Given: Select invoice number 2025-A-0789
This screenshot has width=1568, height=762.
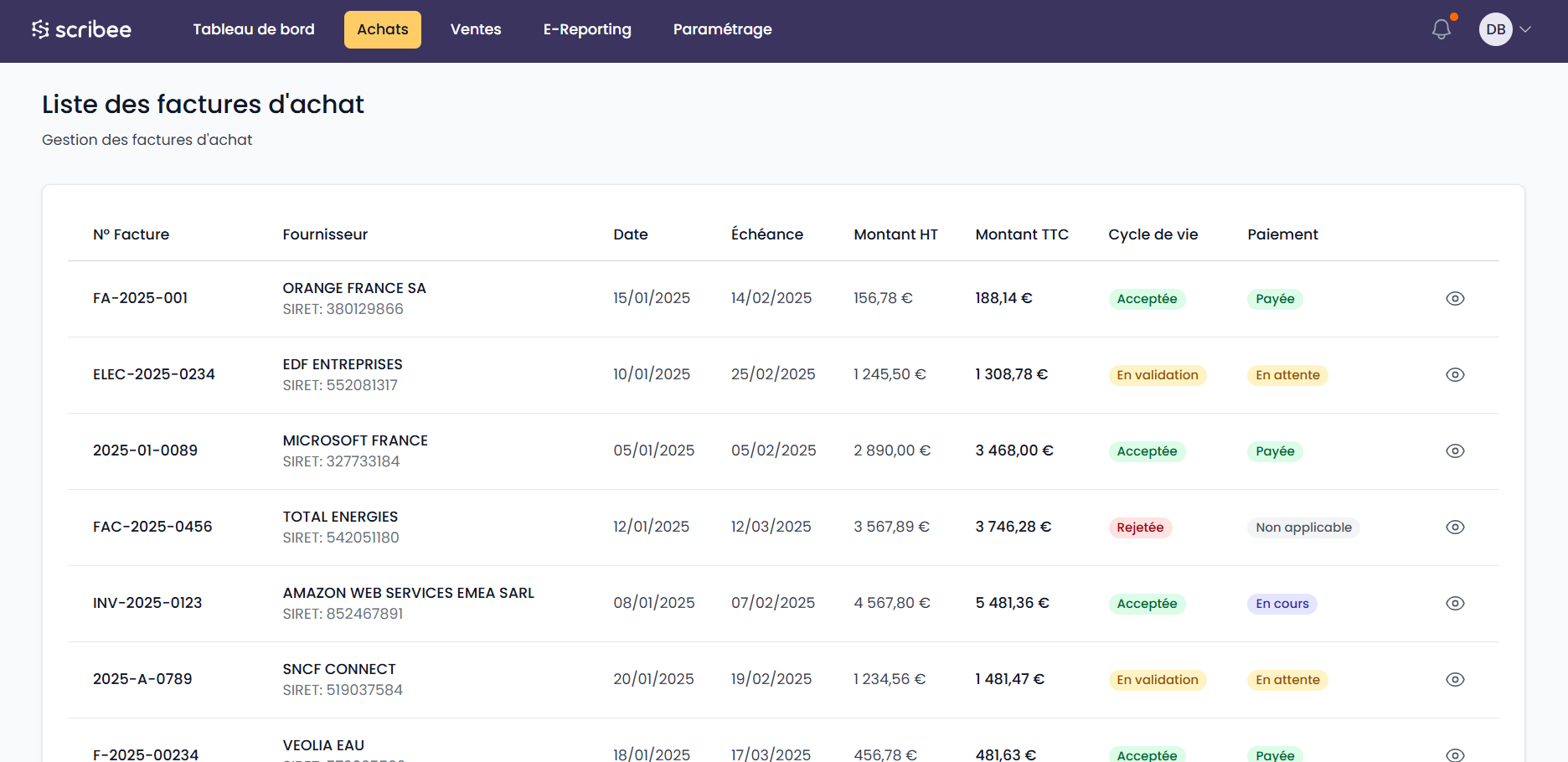Looking at the screenshot, I should point(142,679).
